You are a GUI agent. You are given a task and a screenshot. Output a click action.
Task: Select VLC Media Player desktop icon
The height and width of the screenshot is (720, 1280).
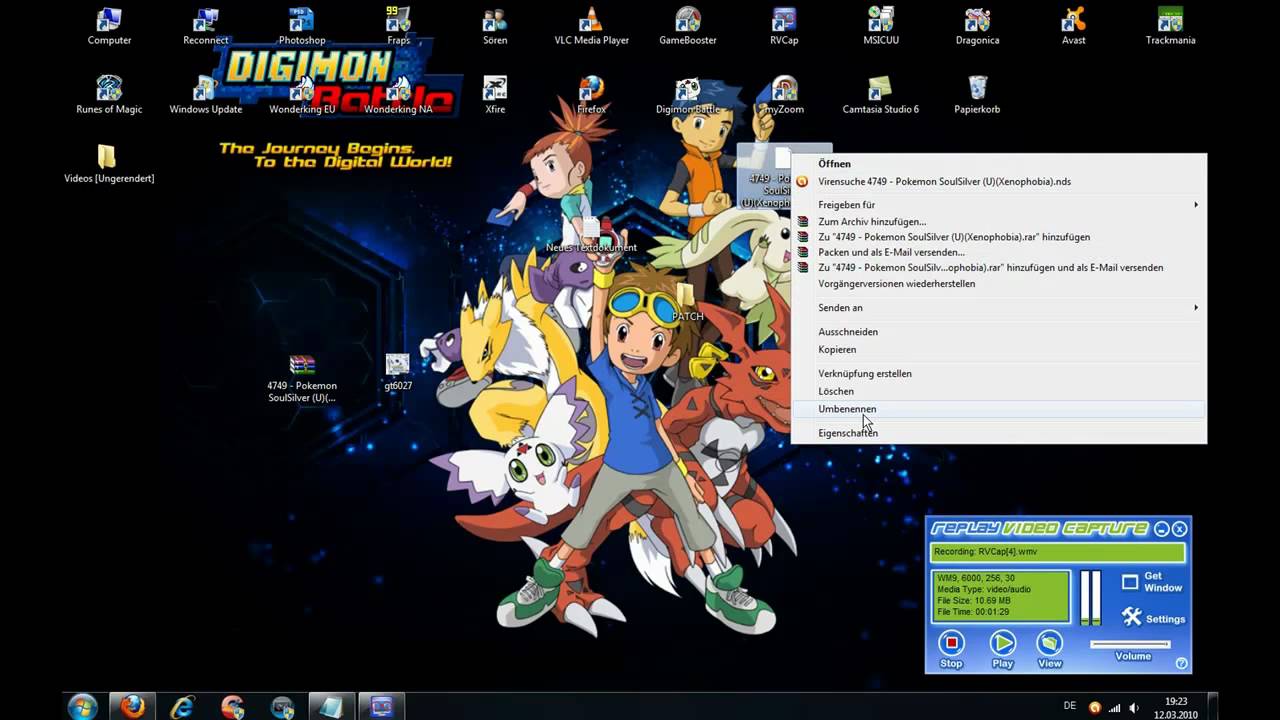(592, 26)
